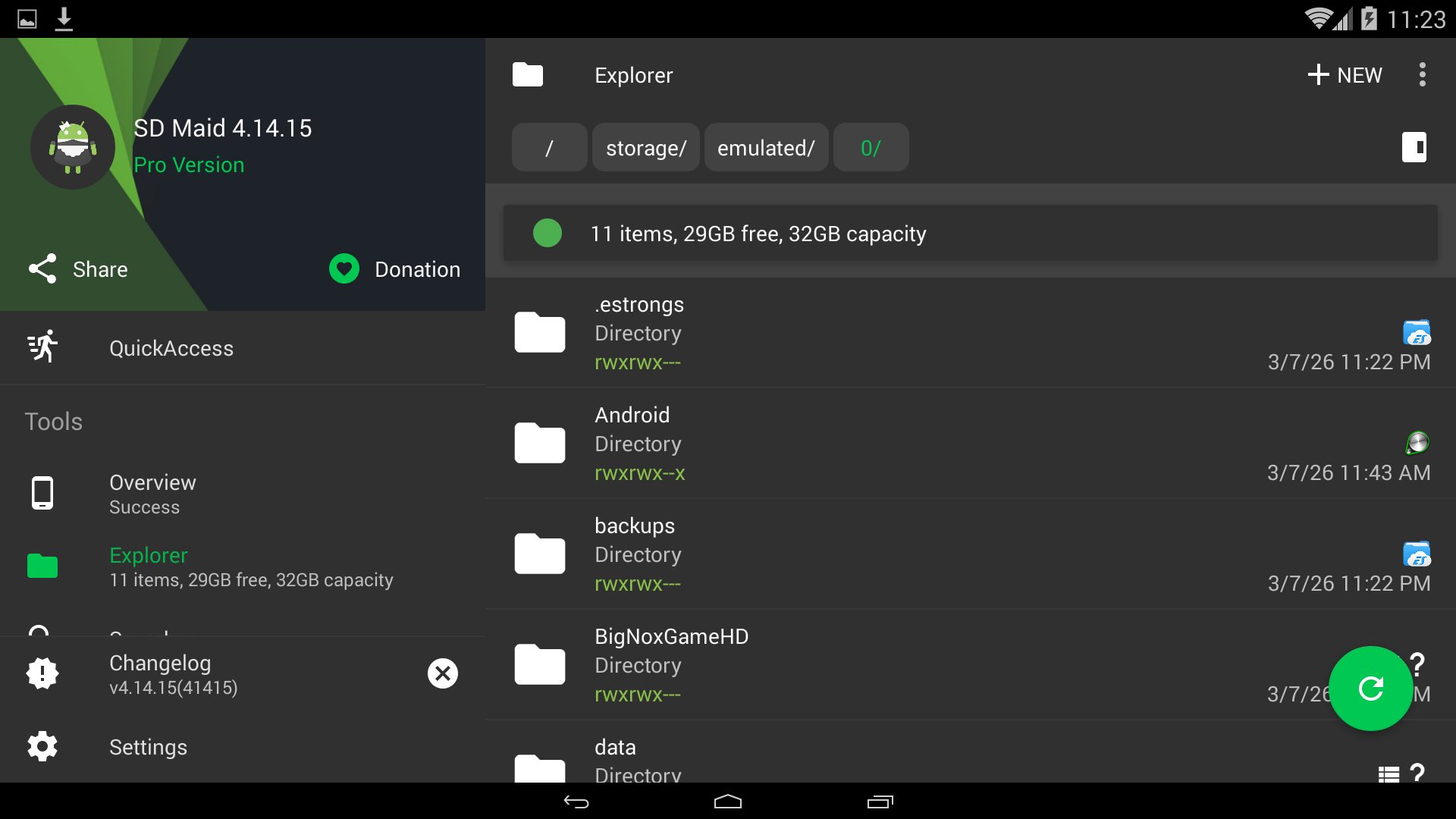The image size is (1456, 819).
Task: Open QuickAccess running-man item
Action: pyautogui.click(x=171, y=348)
